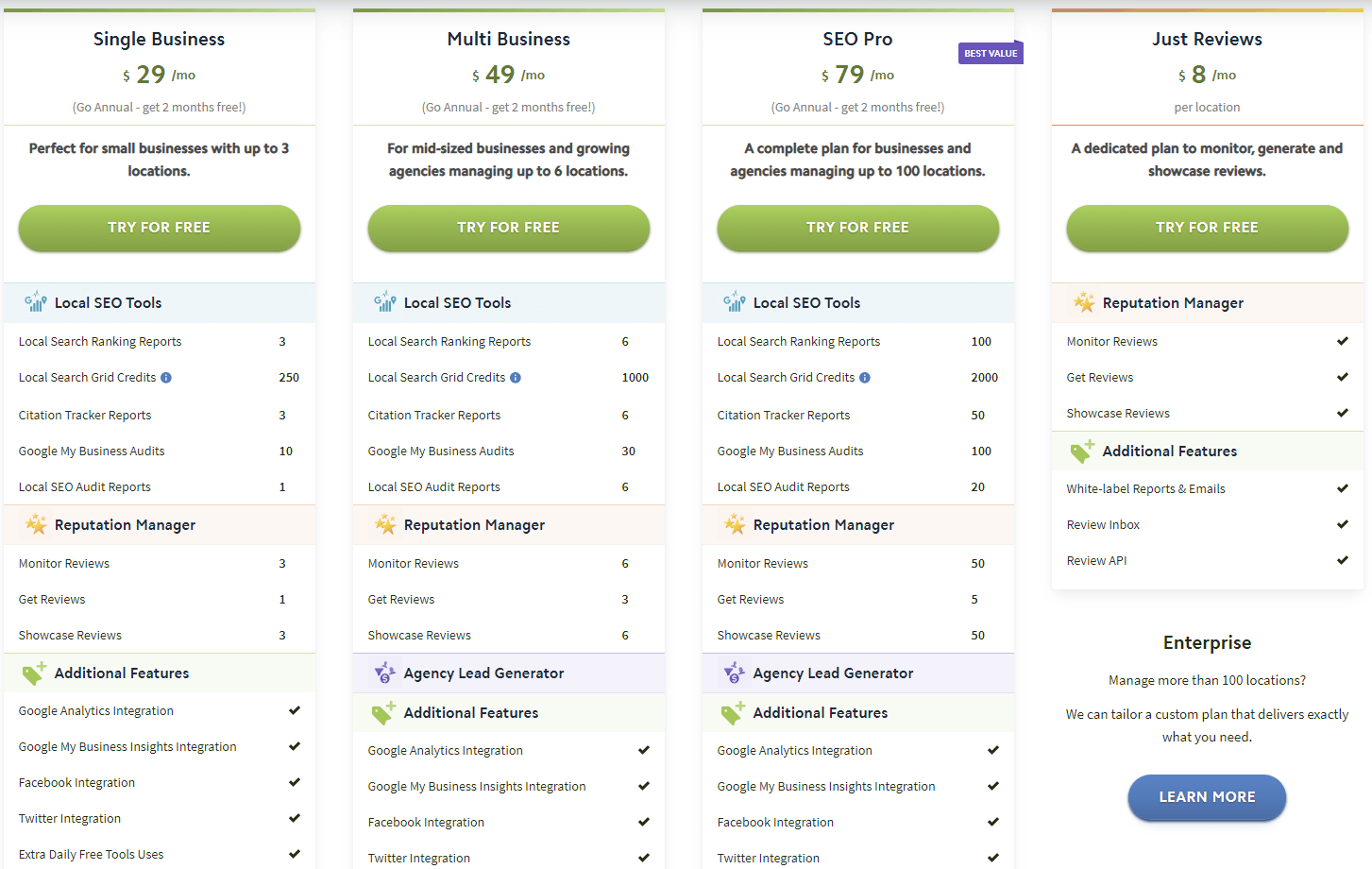
Task: Click the purple Best Value badge
Action: click(x=991, y=54)
